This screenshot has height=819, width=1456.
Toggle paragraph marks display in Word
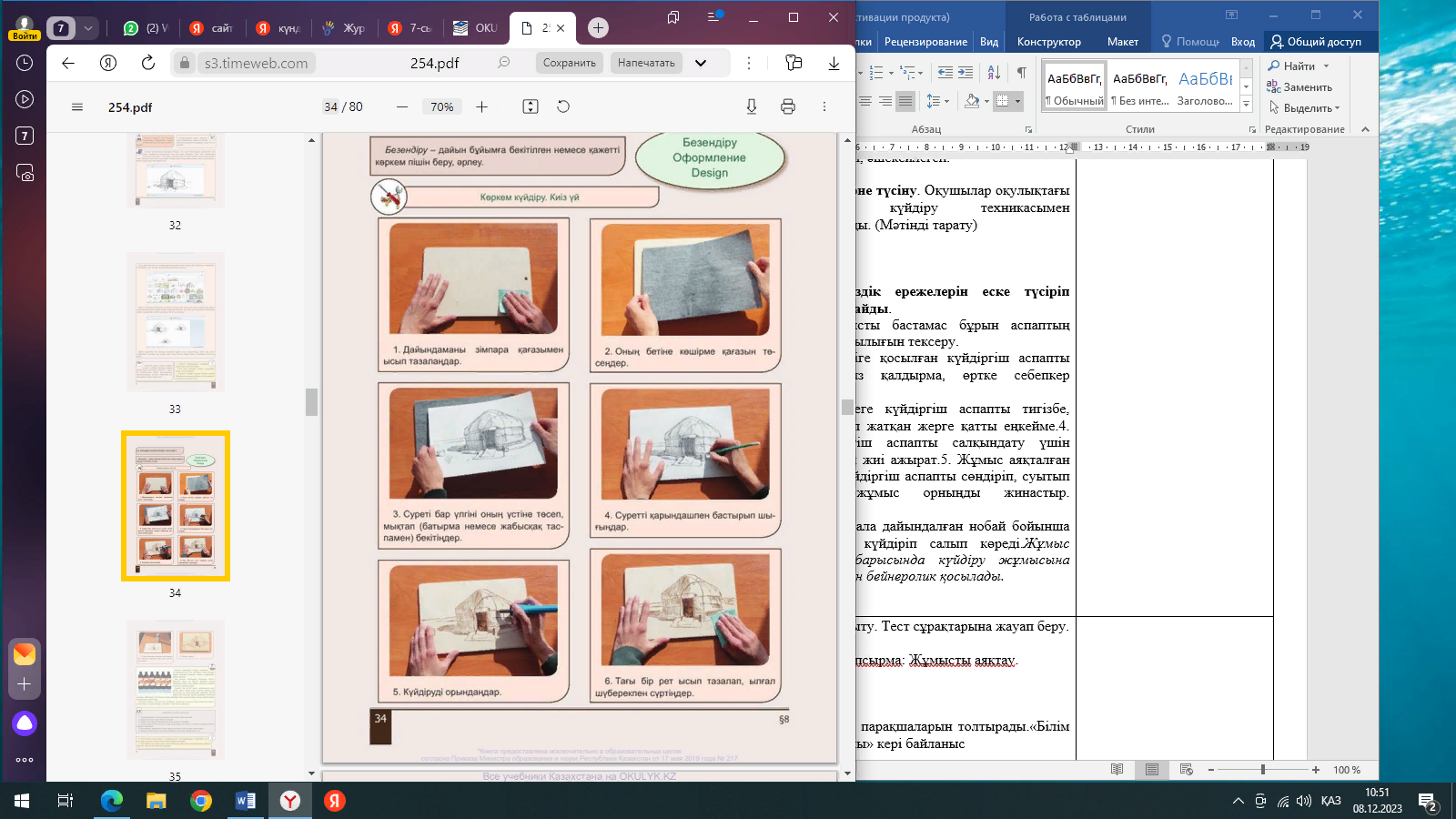pyautogui.click(x=1021, y=72)
